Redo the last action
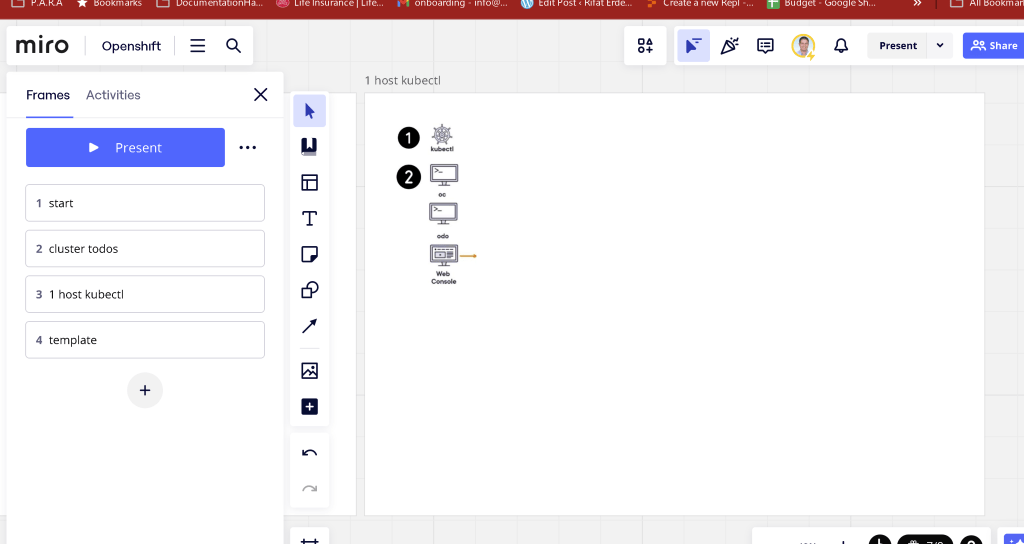 [310, 488]
